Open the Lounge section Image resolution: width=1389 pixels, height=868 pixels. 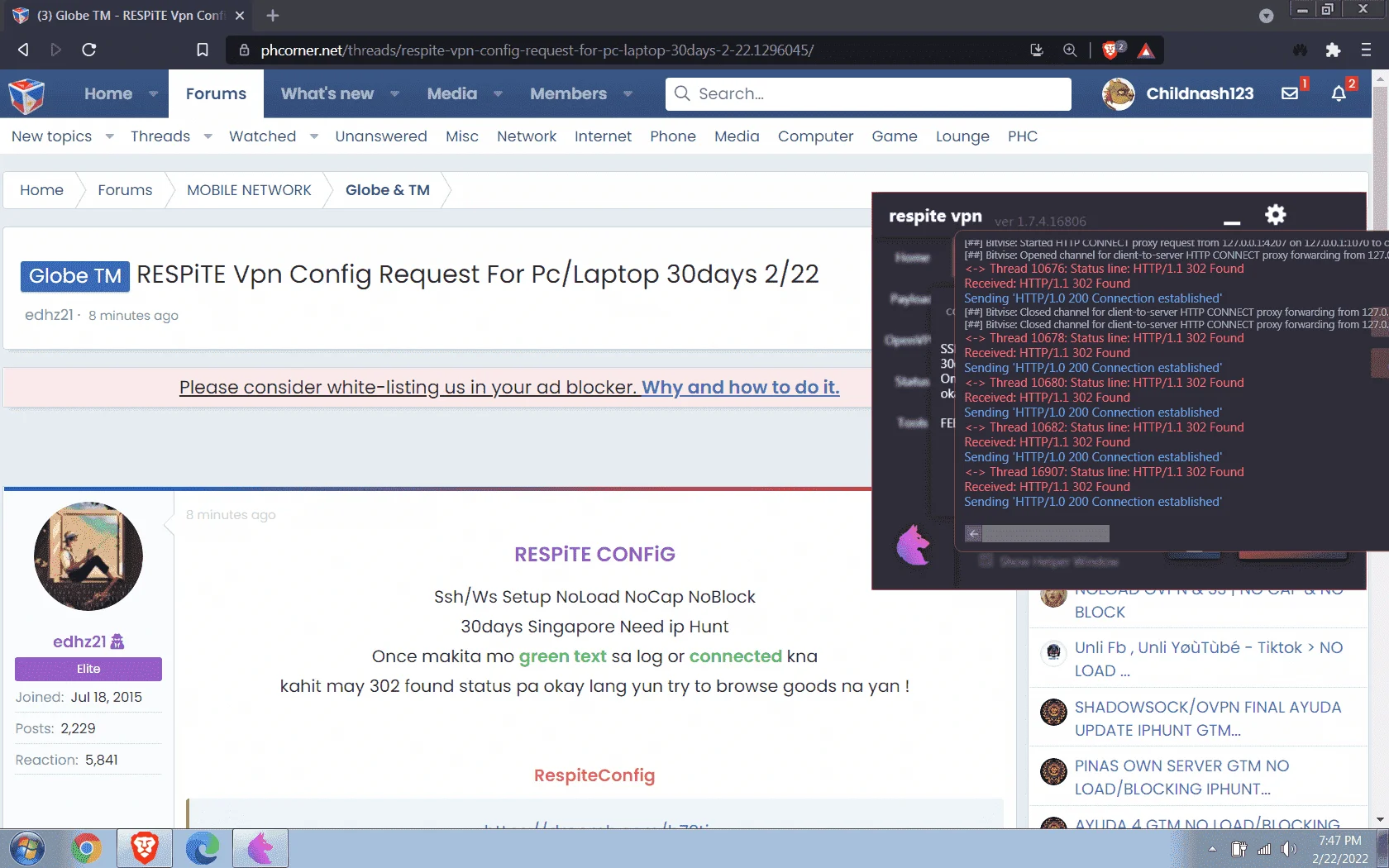tap(962, 136)
